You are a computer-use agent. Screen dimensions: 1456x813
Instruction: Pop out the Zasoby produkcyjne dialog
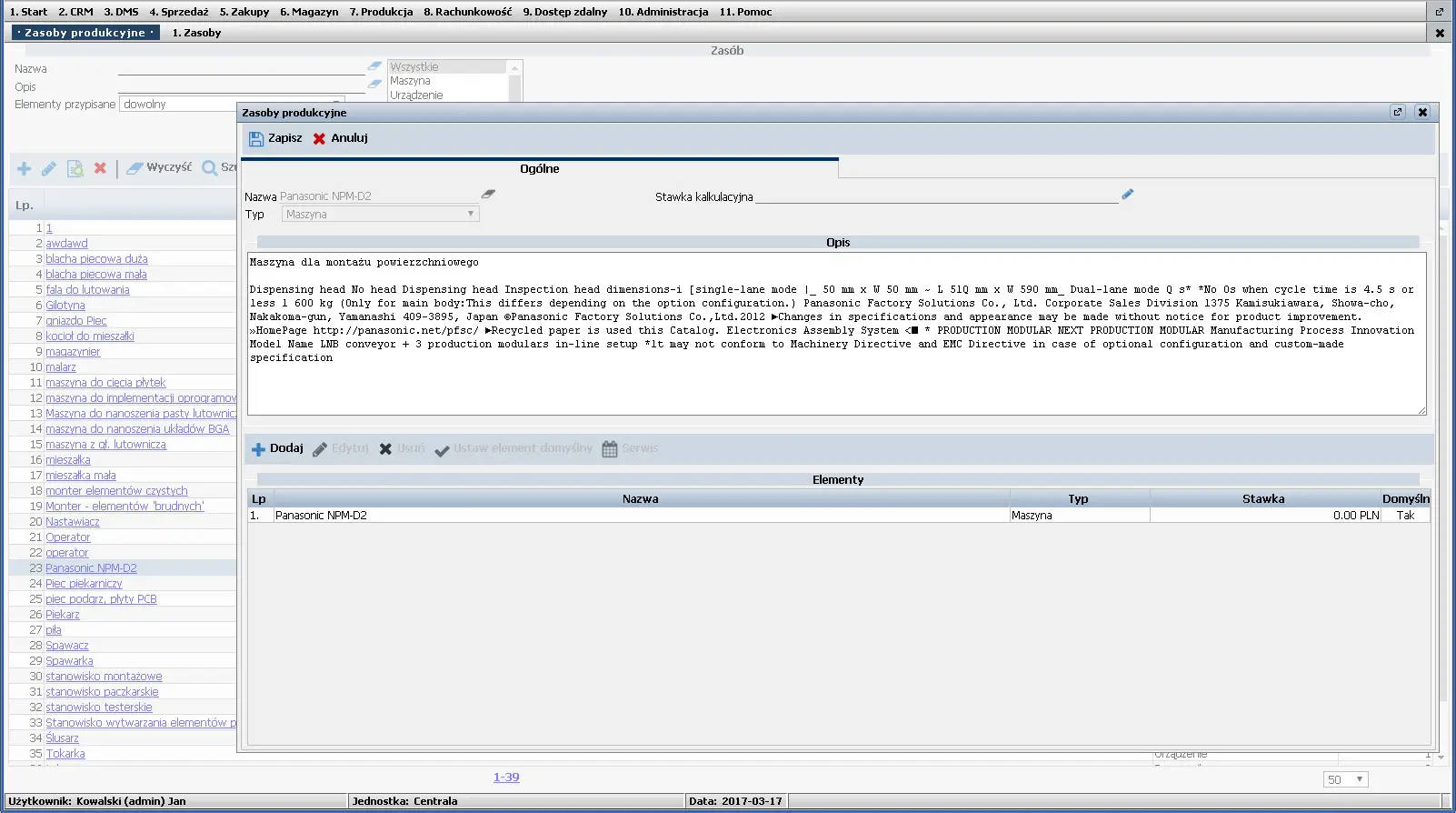[1398, 112]
